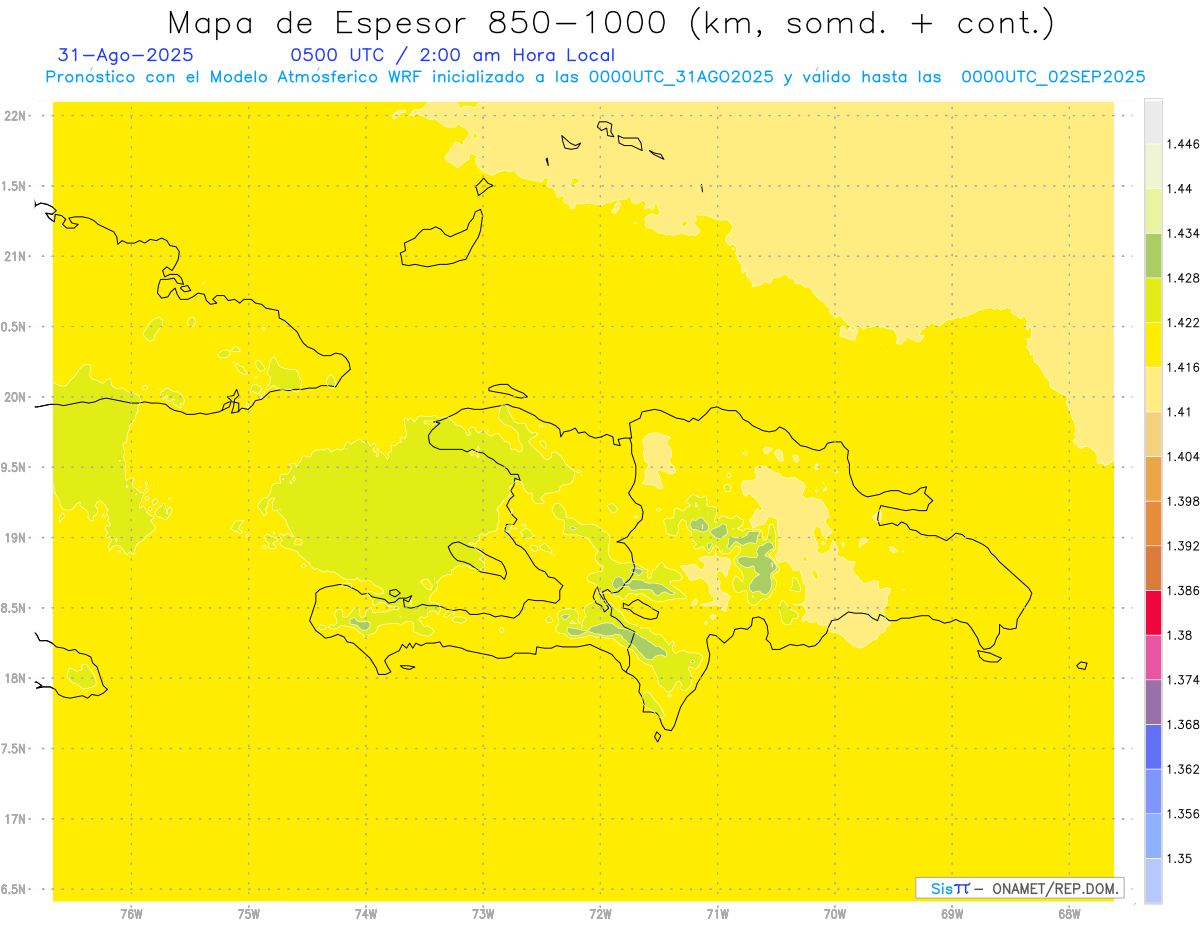1200x927 pixels.
Task: Click the 22N latitude axis label
Action: (15, 116)
